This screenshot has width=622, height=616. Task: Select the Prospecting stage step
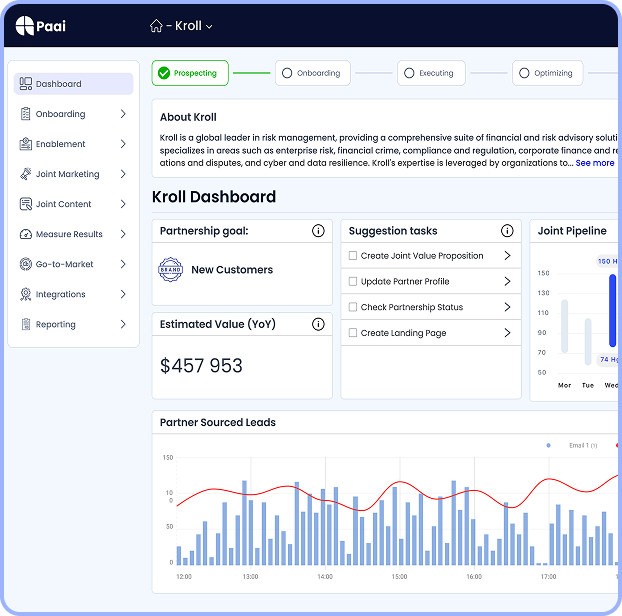tap(190, 73)
